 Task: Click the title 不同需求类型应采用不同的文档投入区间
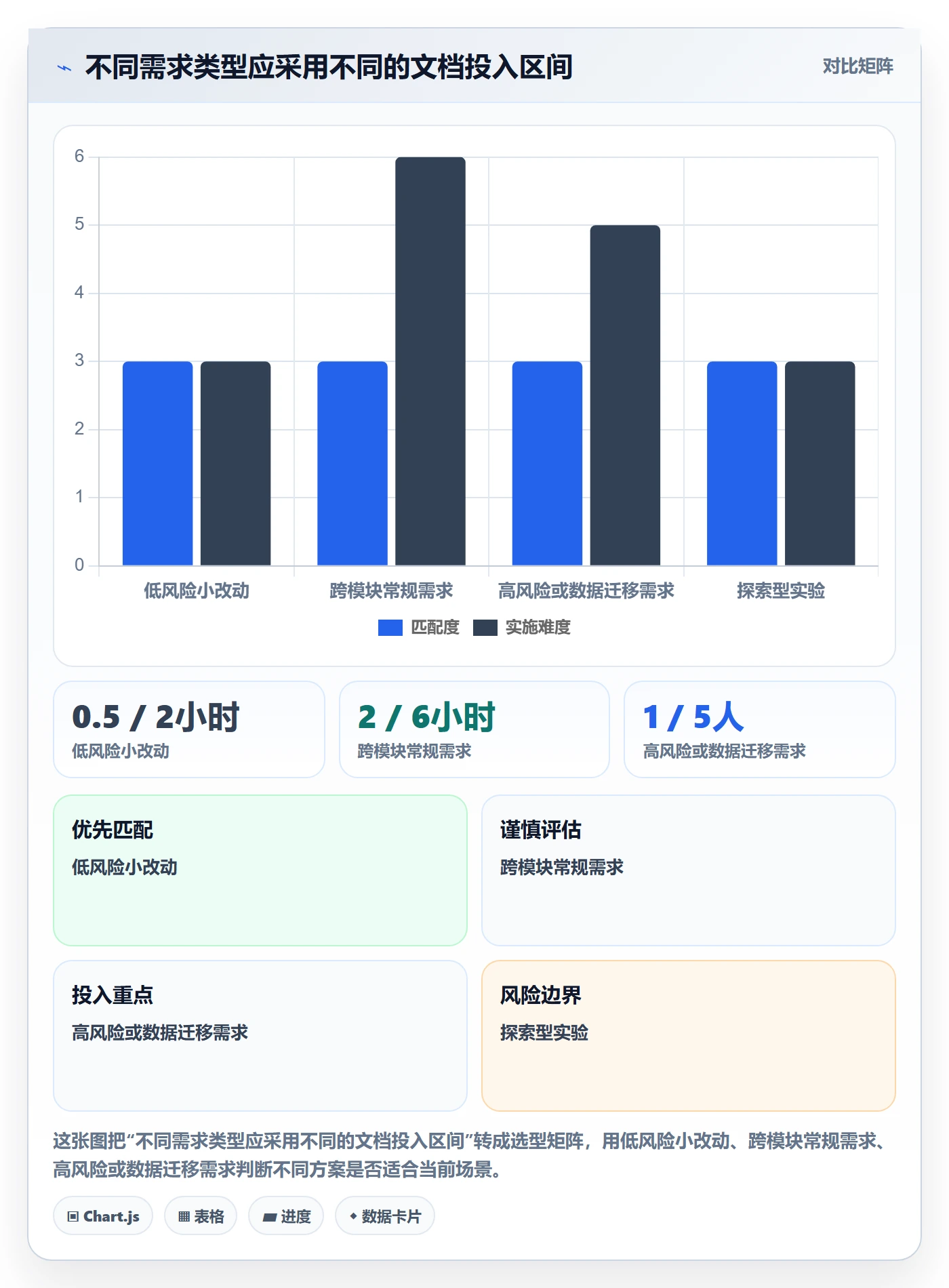coord(329,67)
